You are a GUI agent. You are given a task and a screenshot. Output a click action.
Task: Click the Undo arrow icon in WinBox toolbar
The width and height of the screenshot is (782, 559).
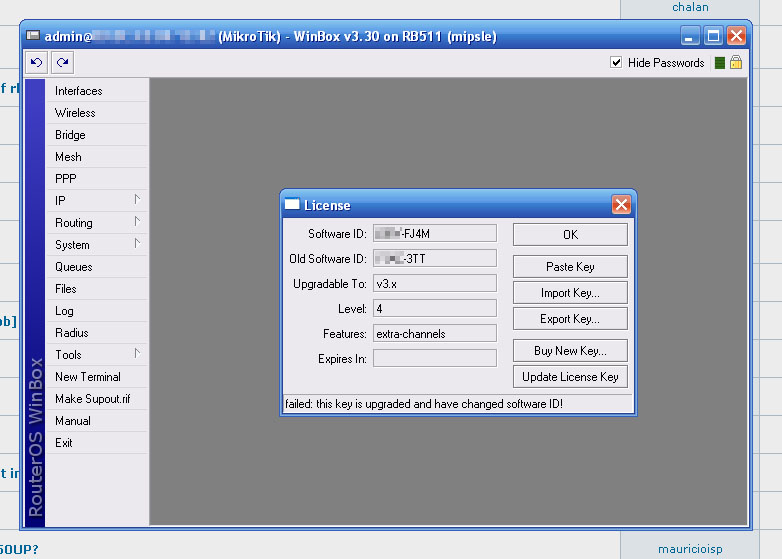36,62
